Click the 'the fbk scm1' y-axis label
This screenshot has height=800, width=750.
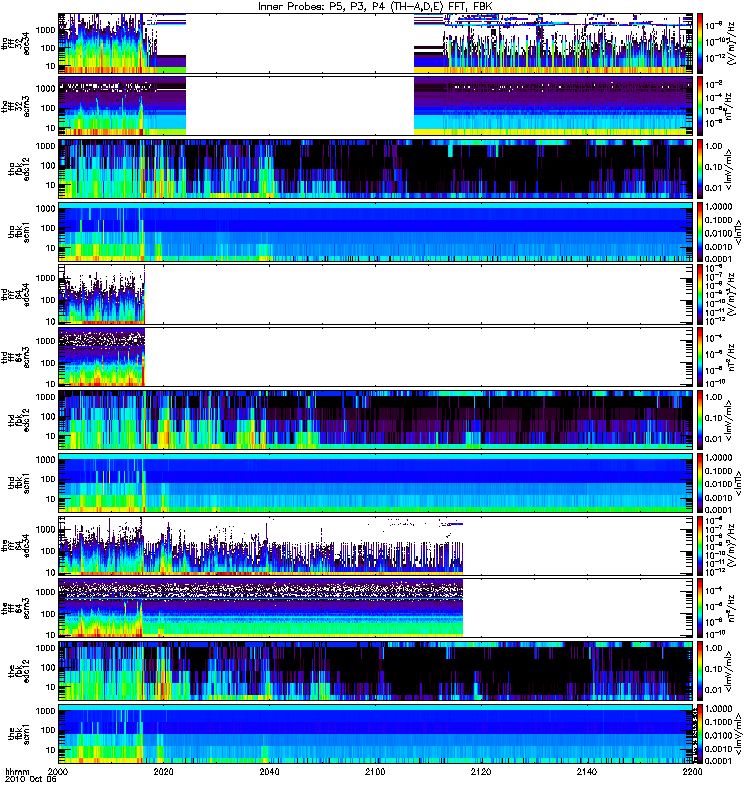coord(18,734)
